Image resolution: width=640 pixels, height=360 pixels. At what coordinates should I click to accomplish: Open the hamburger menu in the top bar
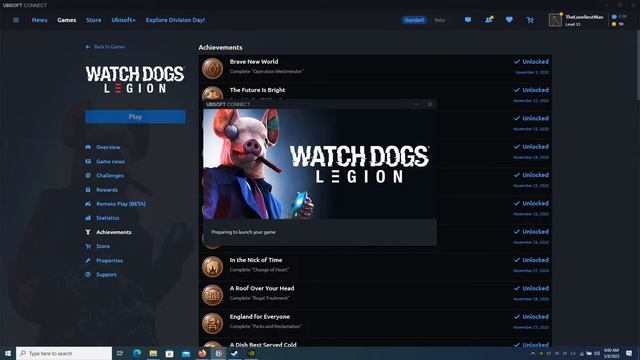16,20
